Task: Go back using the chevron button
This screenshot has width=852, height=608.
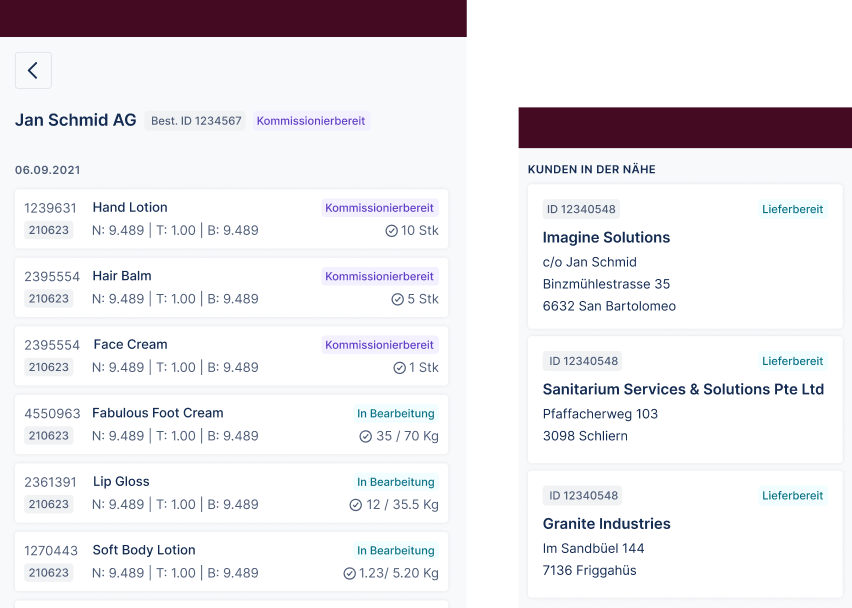Action: pyautogui.click(x=33, y=71)
